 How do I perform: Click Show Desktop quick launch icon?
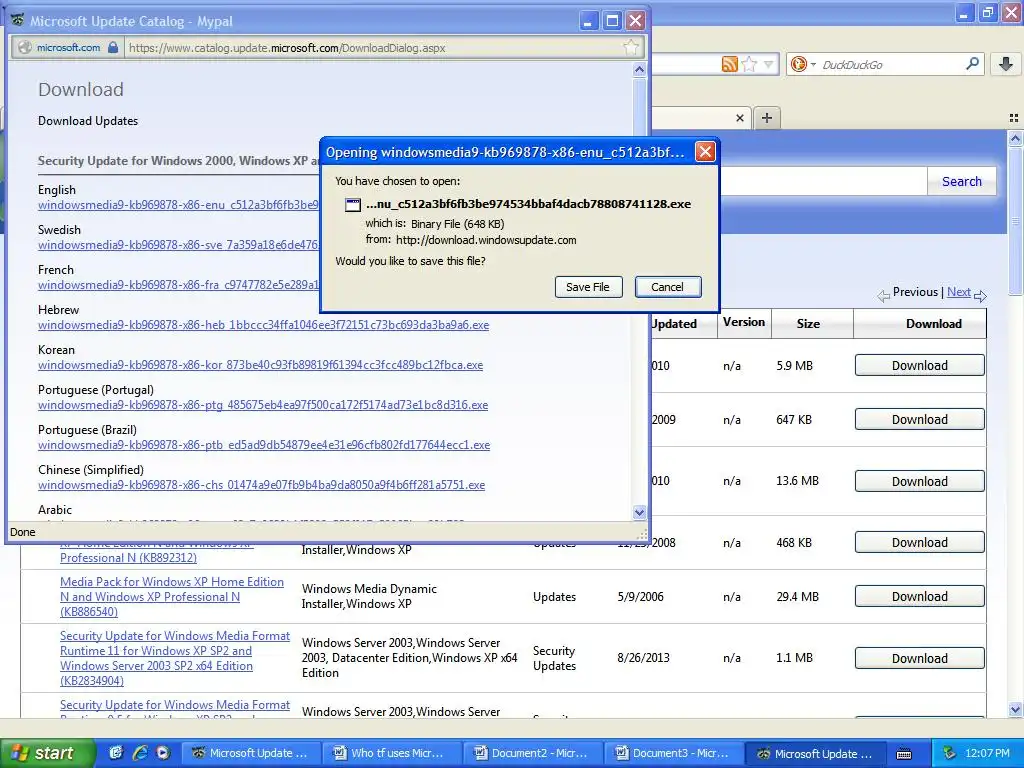point(116,753)
